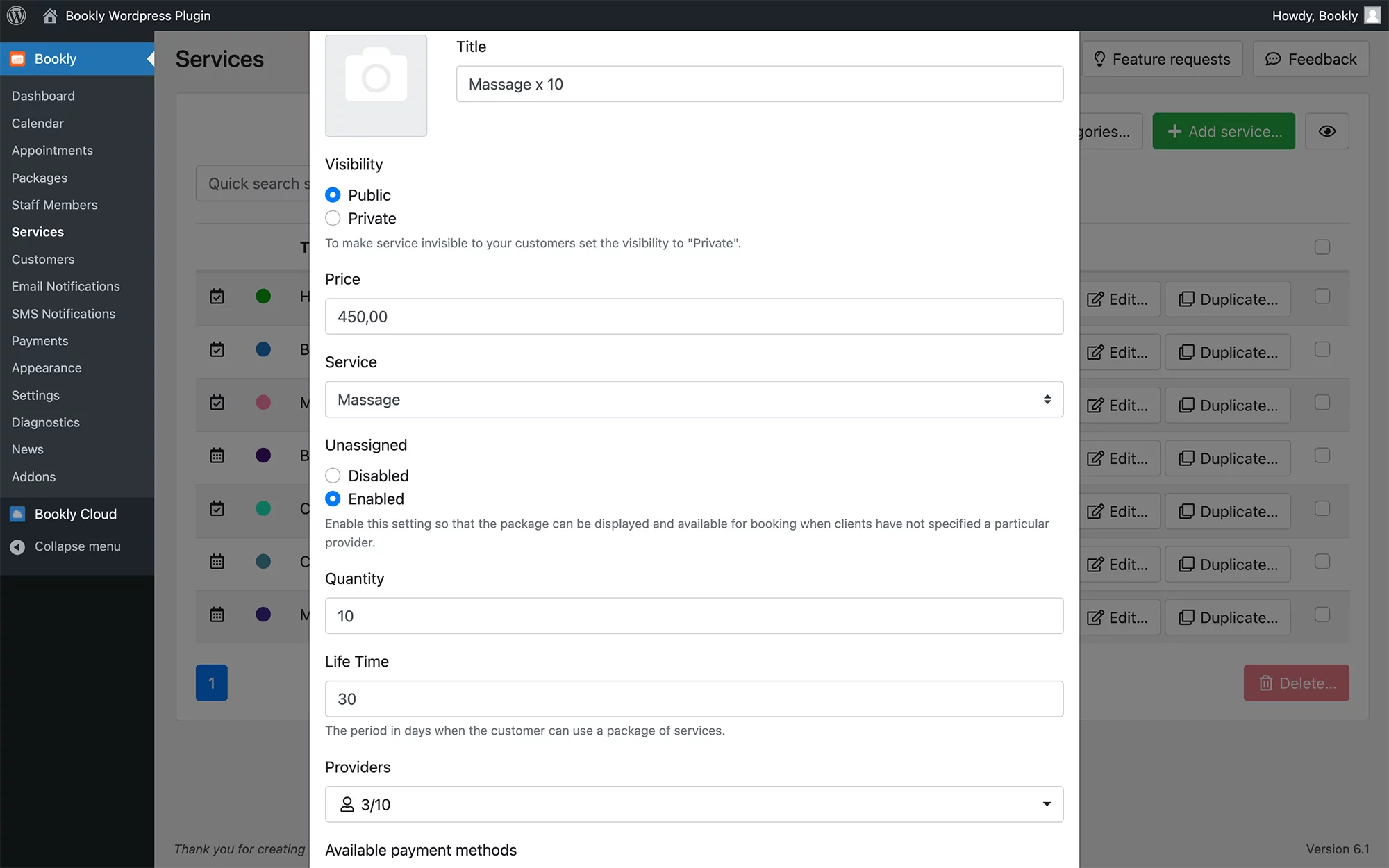Click the Price input field showing 450,00

point(694,316)
